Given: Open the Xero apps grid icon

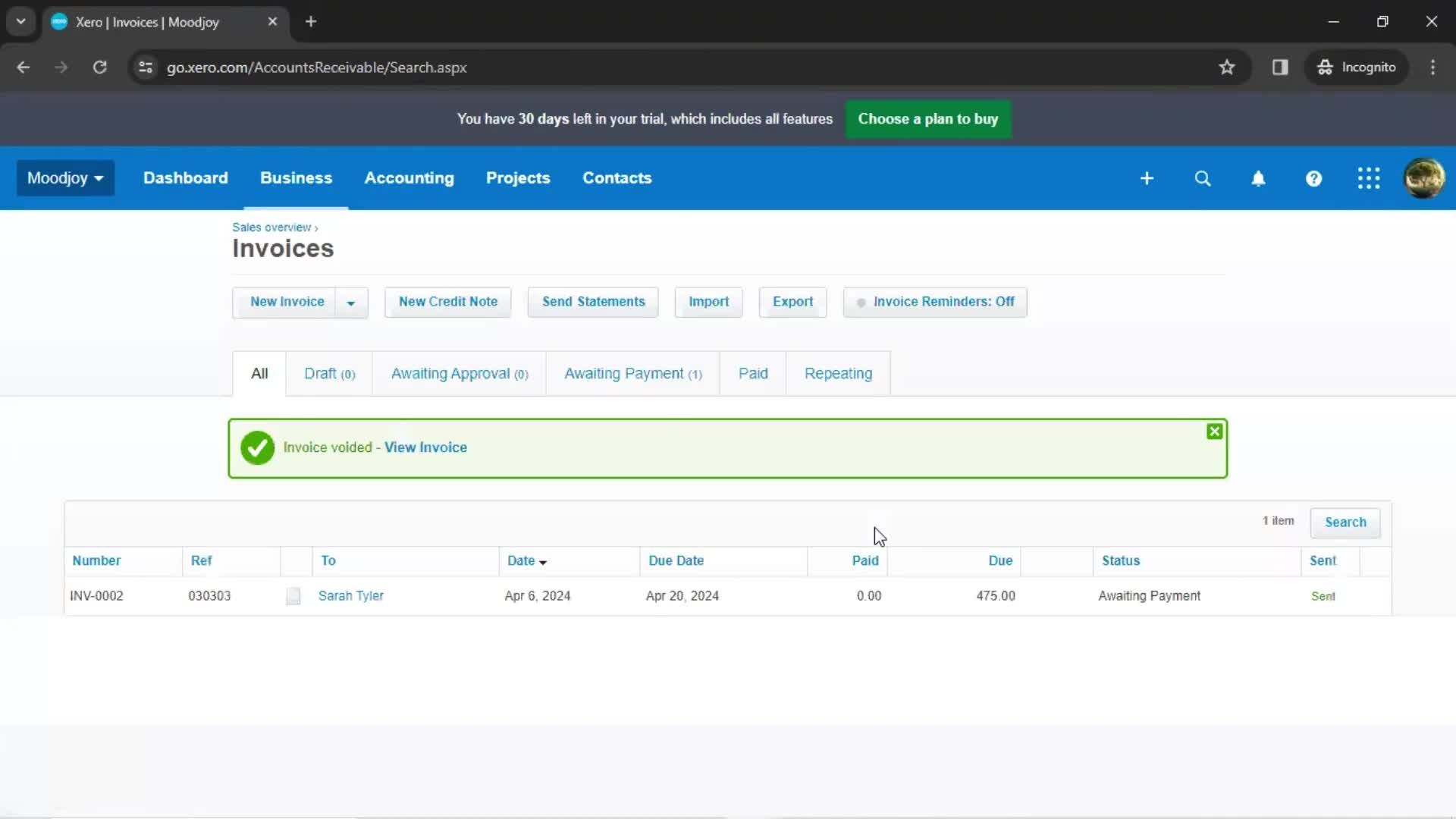Looking at the screenshot, I should click(1369, 178).
